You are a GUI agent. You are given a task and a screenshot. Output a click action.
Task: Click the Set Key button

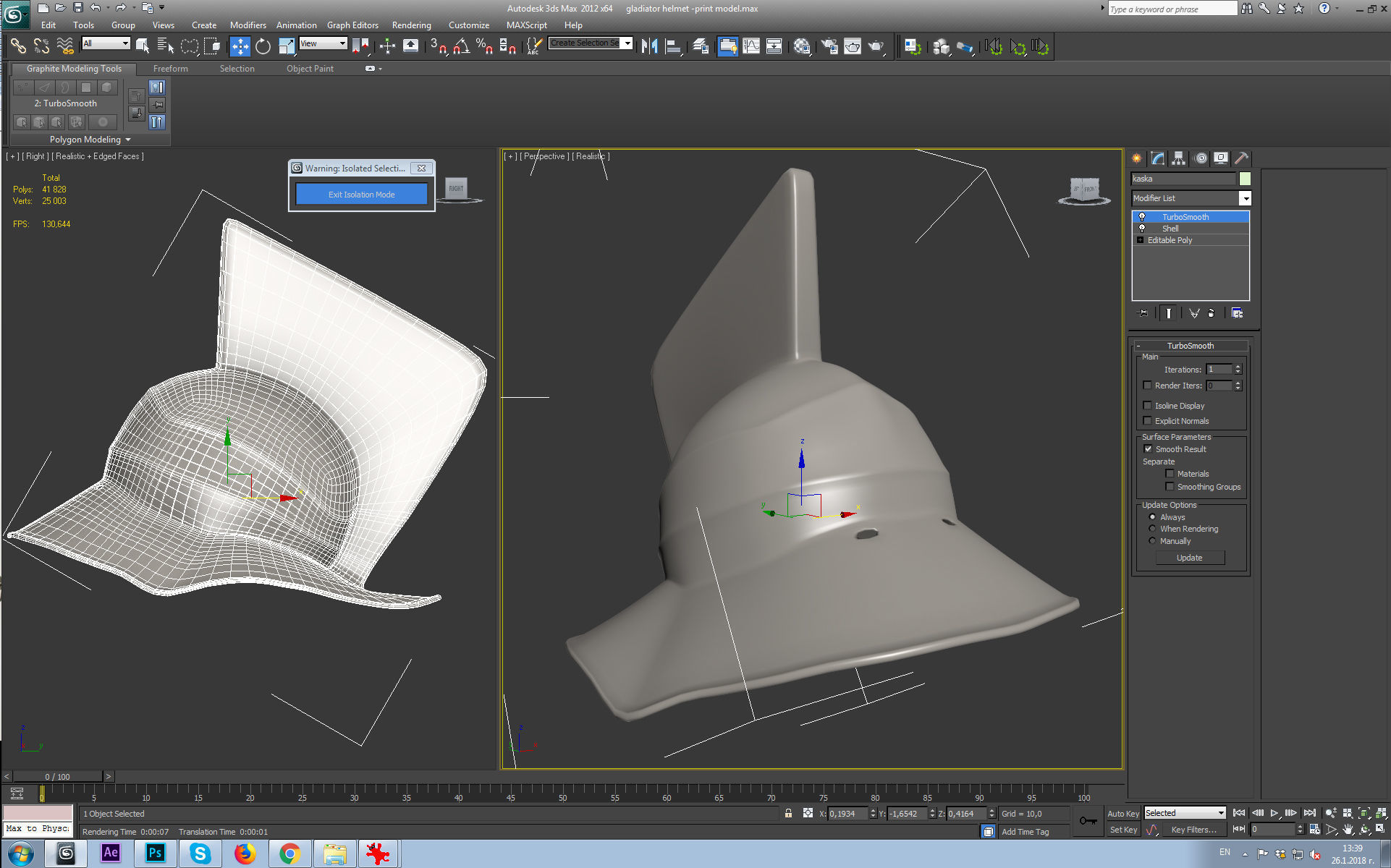(x=1122, y=830)
